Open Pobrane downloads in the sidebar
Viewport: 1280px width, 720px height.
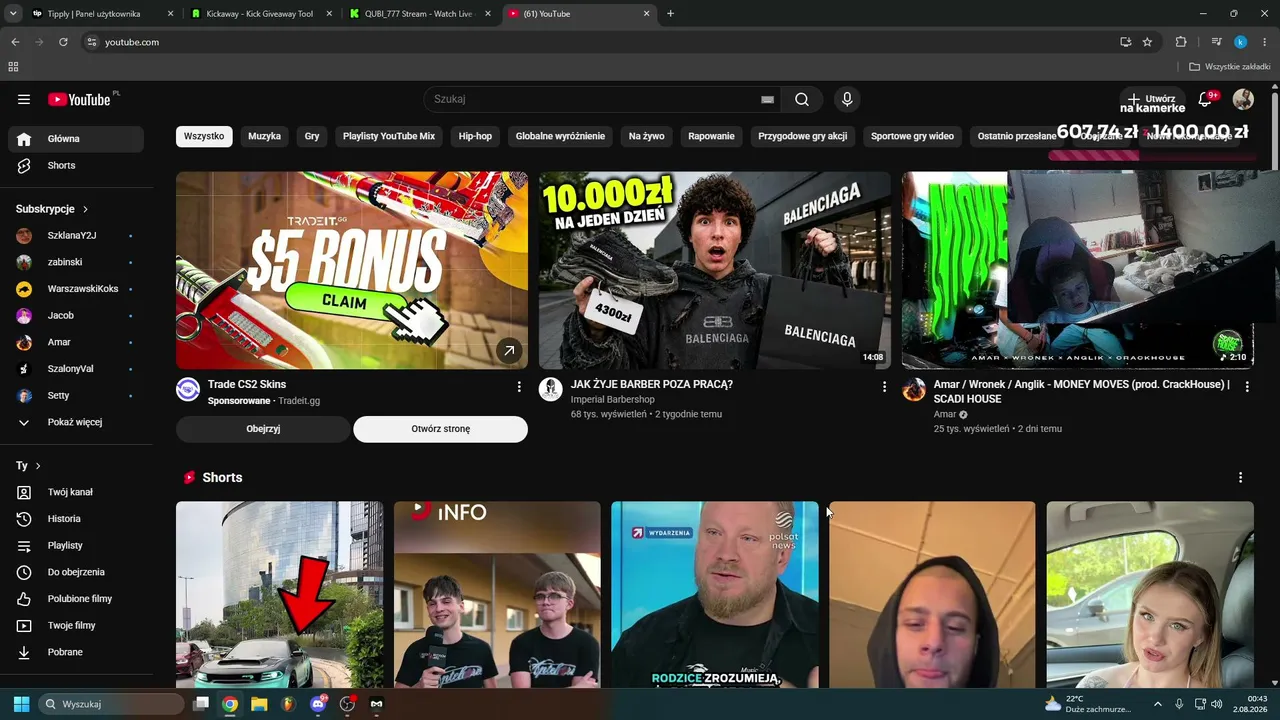tap(76, 652)
